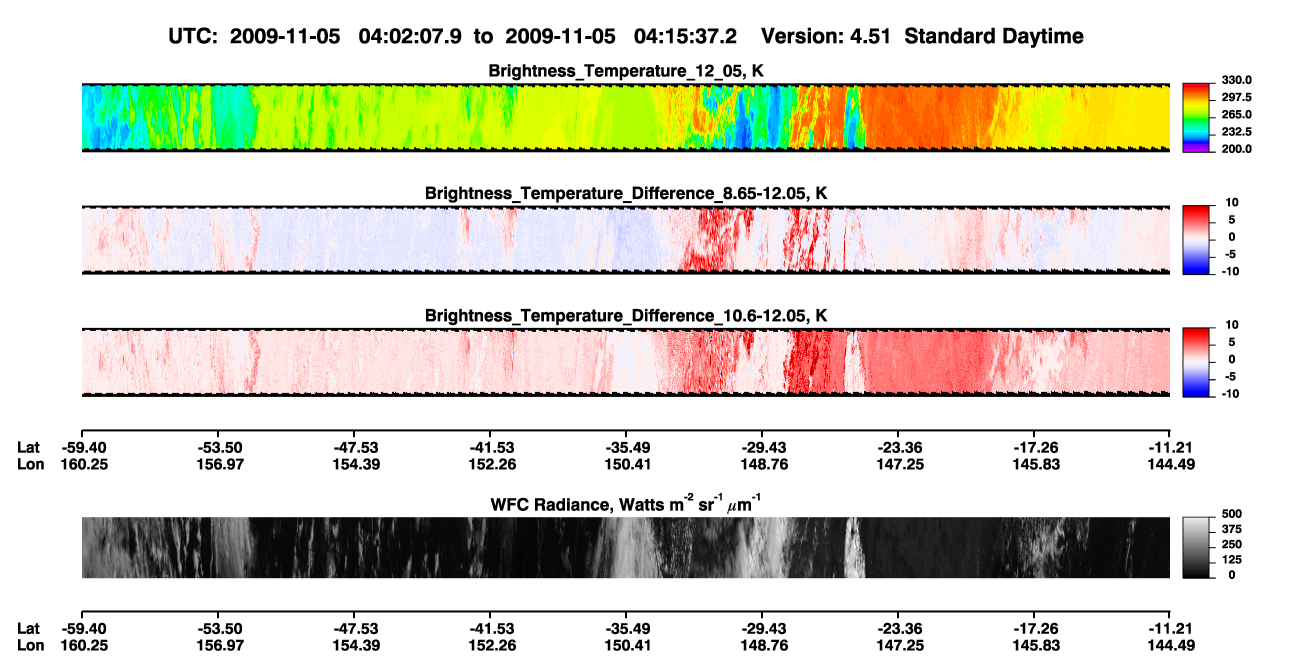Click the Lon label on the bottom axis
The height and width of the screenshot is (667, 1300).
click(30, 644)
